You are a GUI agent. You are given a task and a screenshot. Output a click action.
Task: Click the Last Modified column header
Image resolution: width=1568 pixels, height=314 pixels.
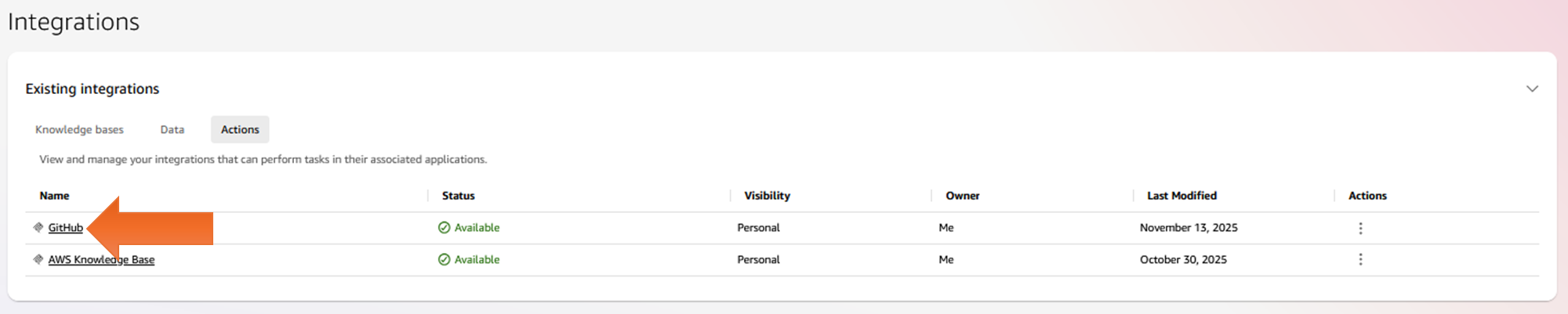tap(1181, 196)
